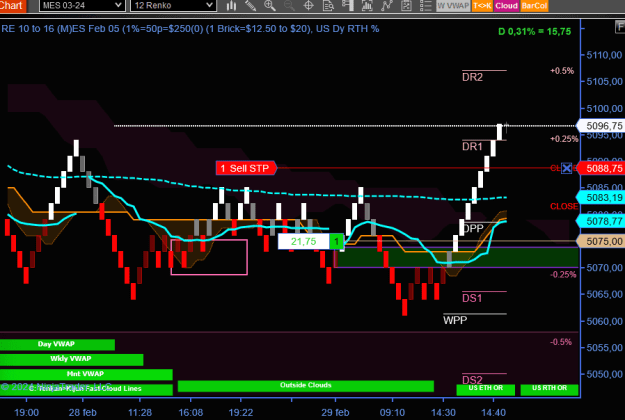The height and width of the screenshot is (420, 625).
Task: Enable the crosshair cursor icon
Action: pyautogui.click(x=309, y=6)
